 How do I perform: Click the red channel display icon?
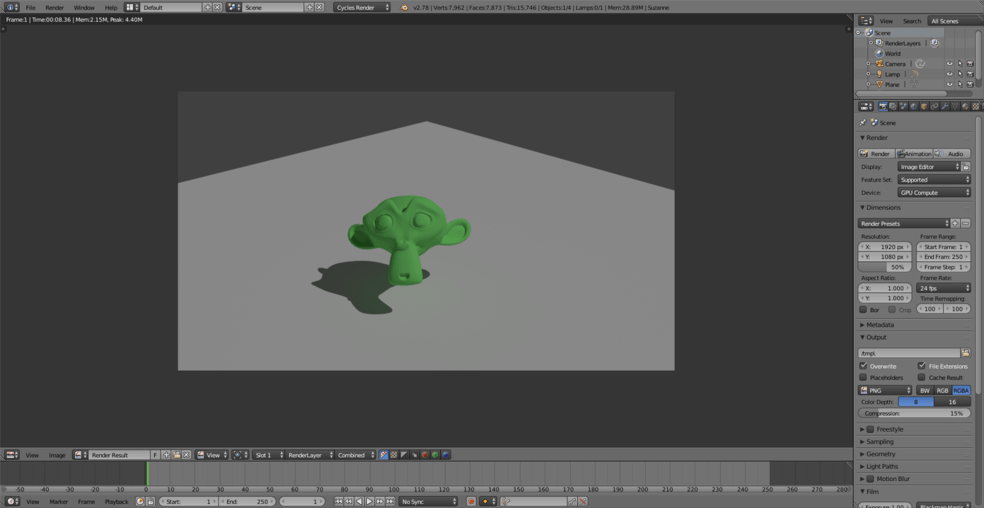(425, 455)
